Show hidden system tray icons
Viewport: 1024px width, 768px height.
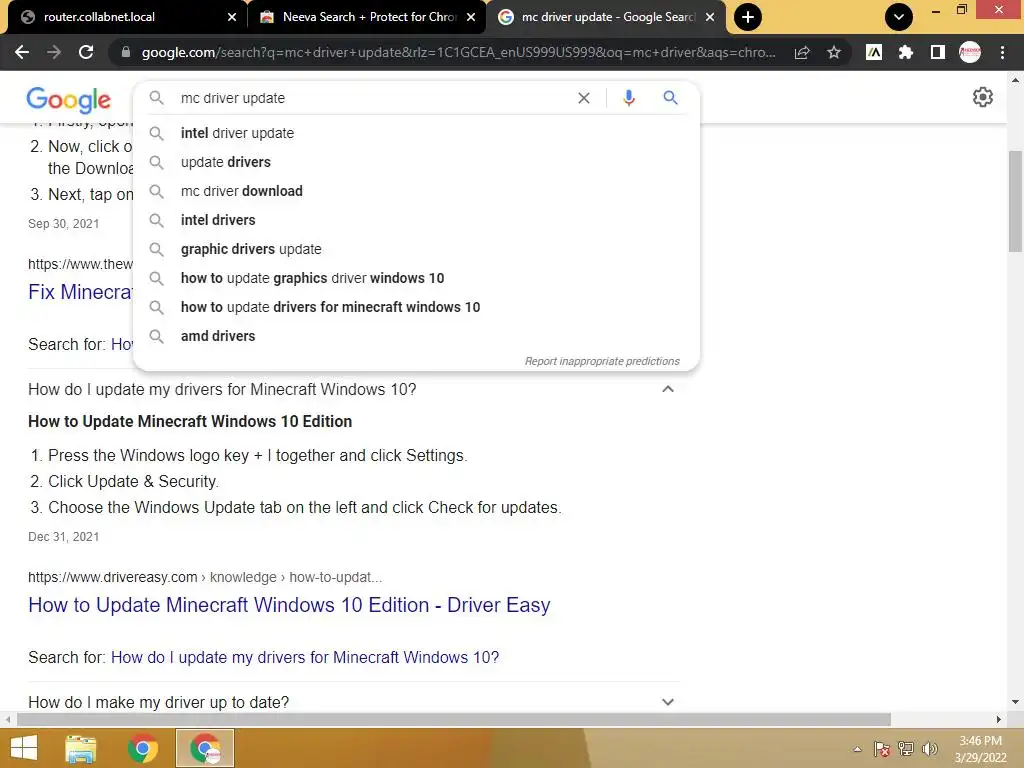857,749
